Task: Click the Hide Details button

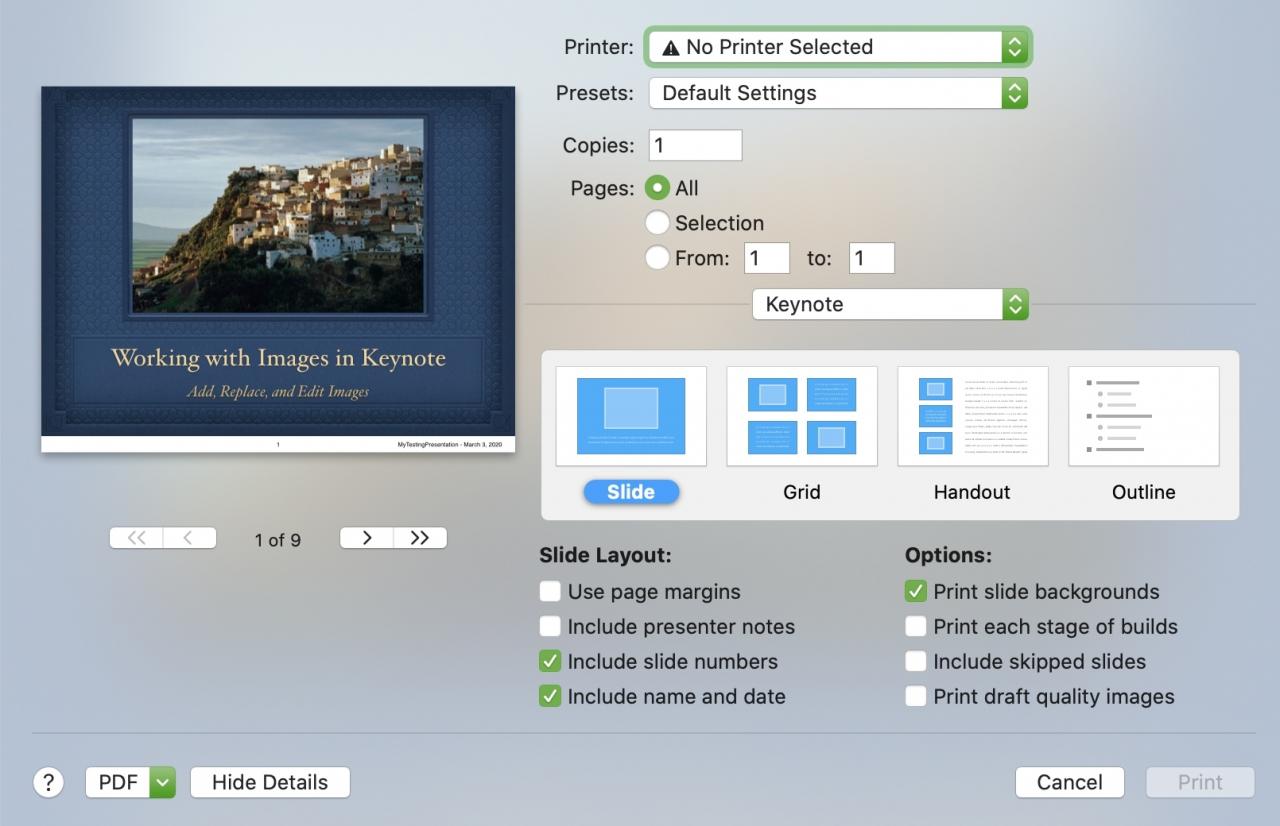Action: (x=270, y=782)
